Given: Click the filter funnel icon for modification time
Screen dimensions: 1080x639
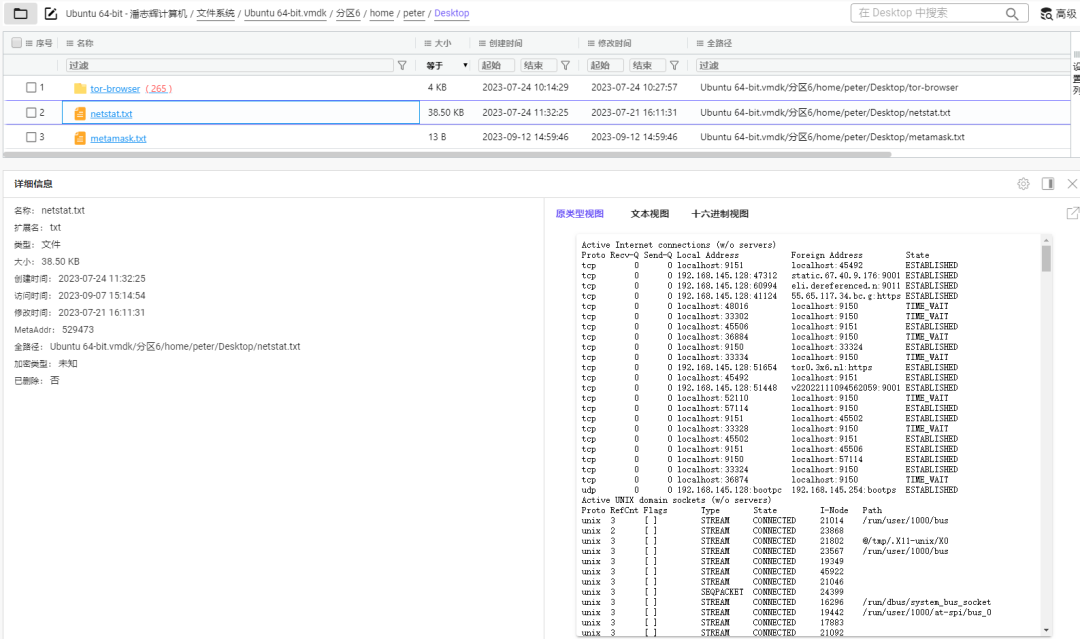Looking at the screenshot, I should pos(674,65).
